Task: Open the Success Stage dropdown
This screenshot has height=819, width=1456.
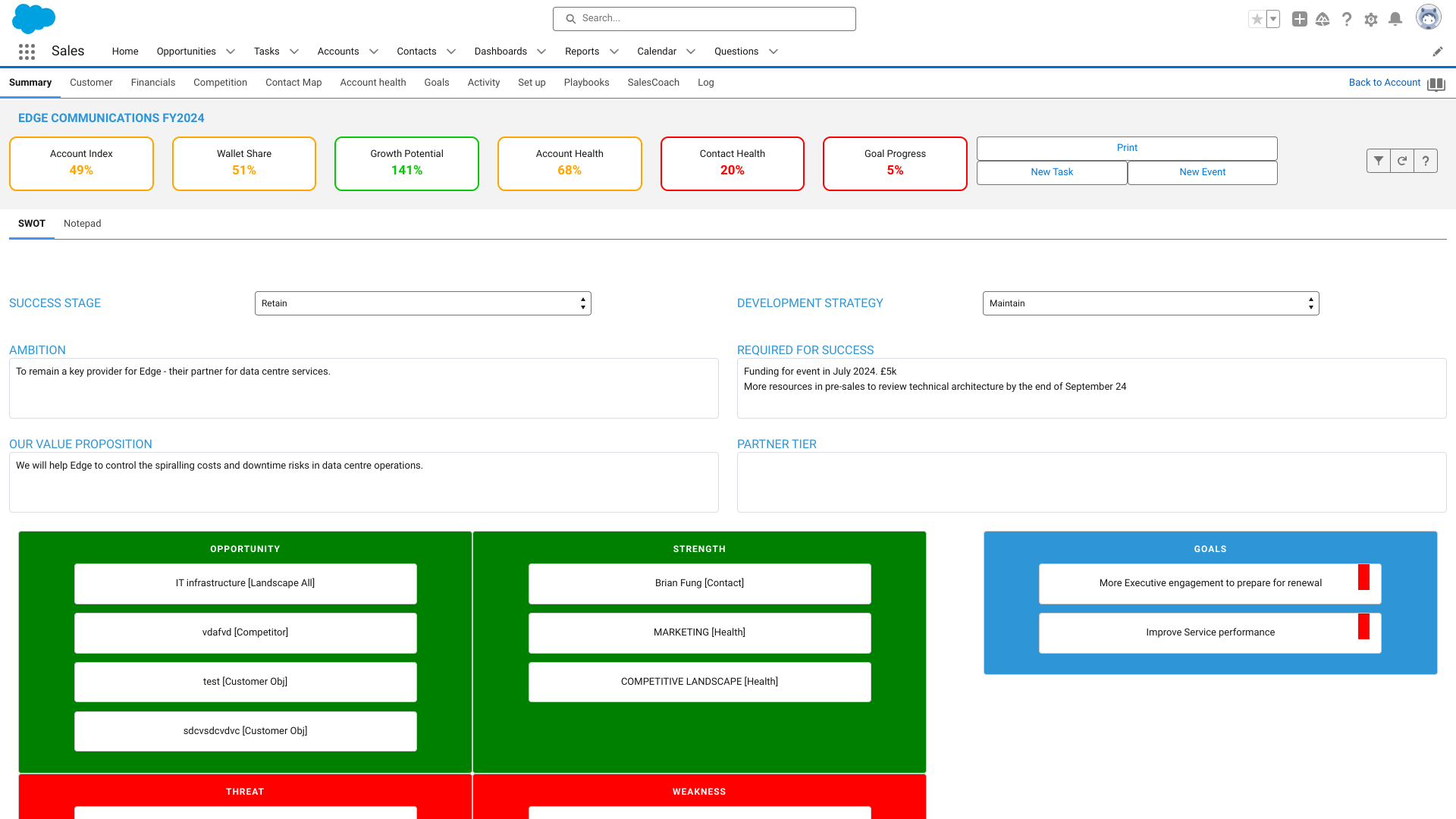Action: tap(422, 303)
